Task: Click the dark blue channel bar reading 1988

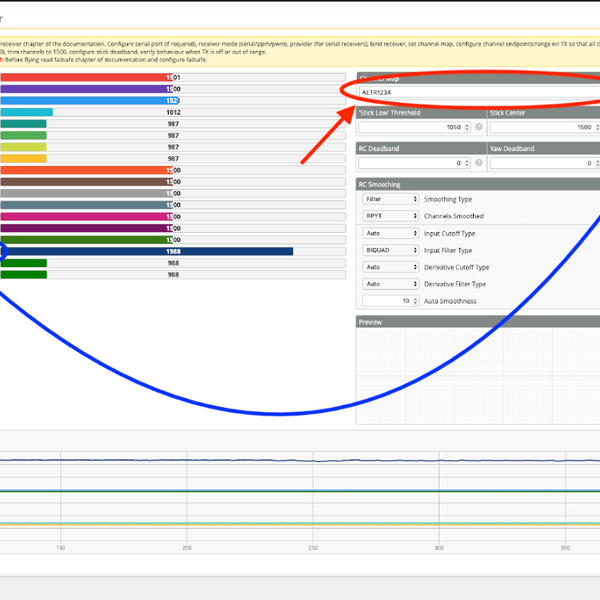Action: [150, 252]
